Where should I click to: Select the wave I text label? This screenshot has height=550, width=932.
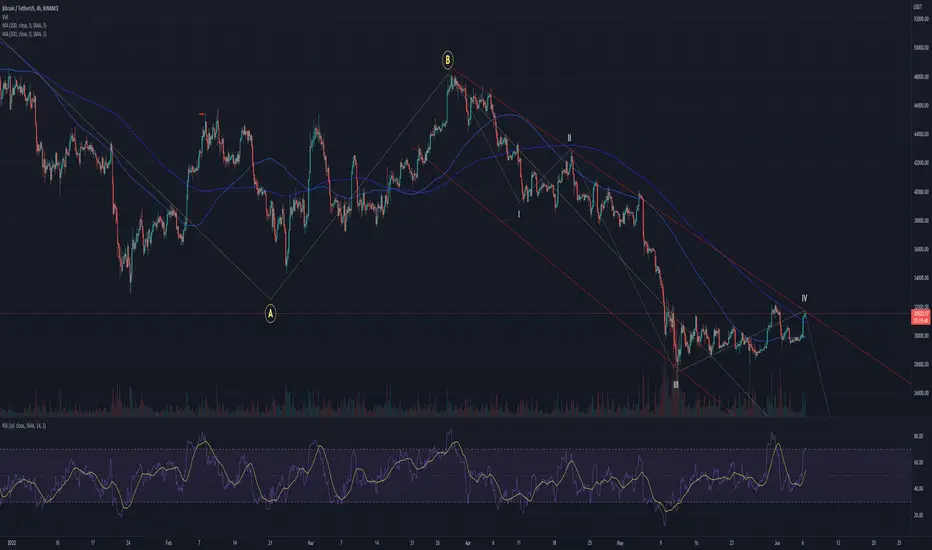tap(519, 214)
